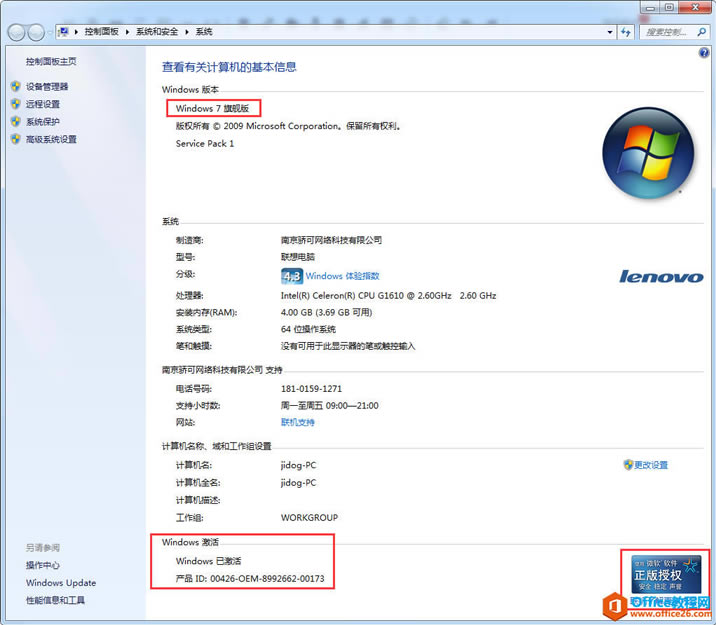
Task: Click the Windows 7 旗舰版 edition text
Action: pos(212,108)
